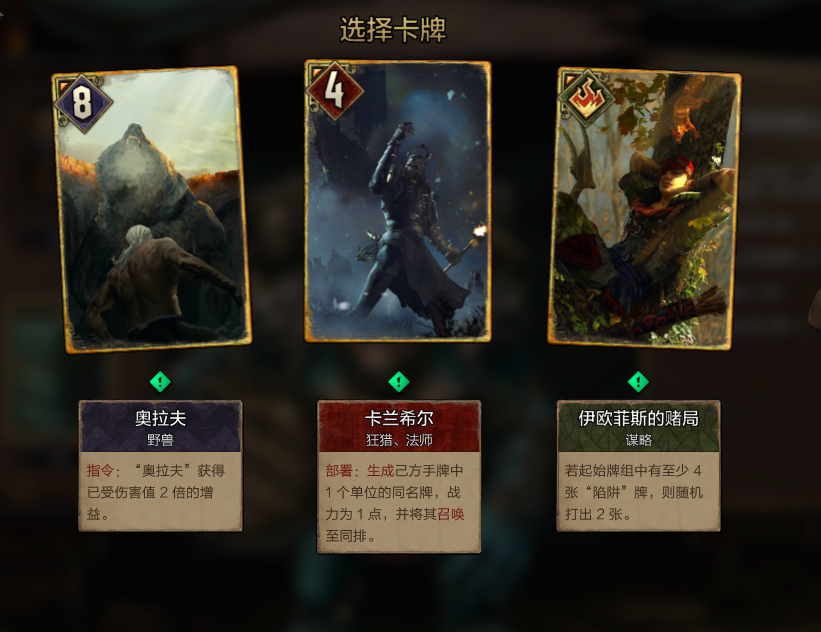Click the flame tactic icon on third card
Viewport: 821px width, 632px height.
coord(586,97)
